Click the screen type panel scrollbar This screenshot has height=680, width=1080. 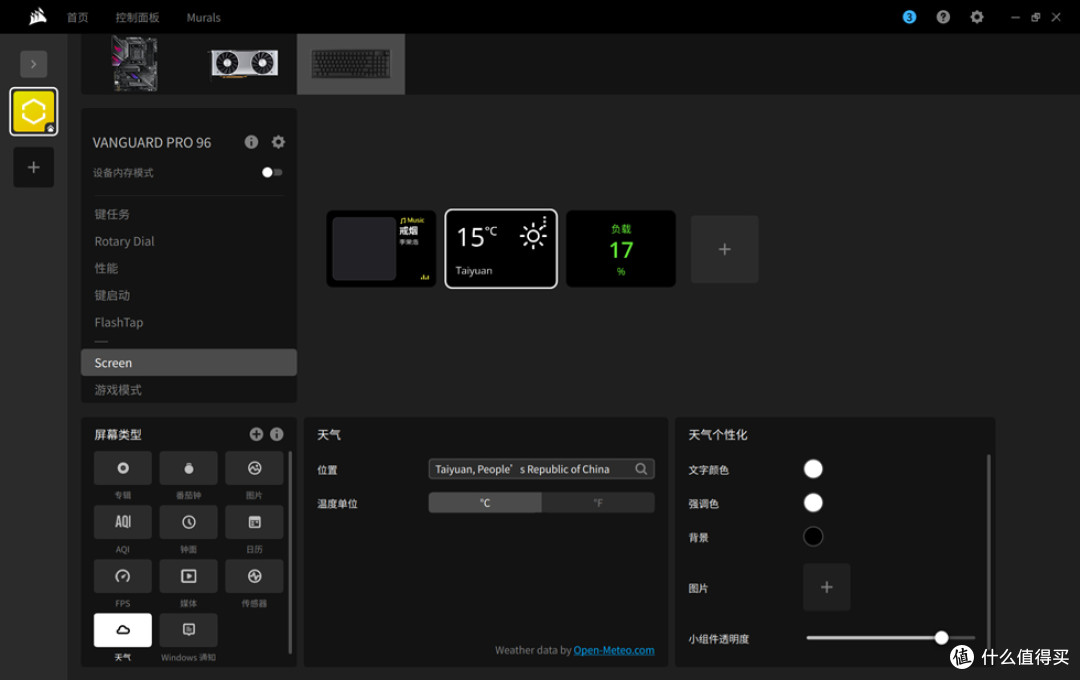coord(290,553)
